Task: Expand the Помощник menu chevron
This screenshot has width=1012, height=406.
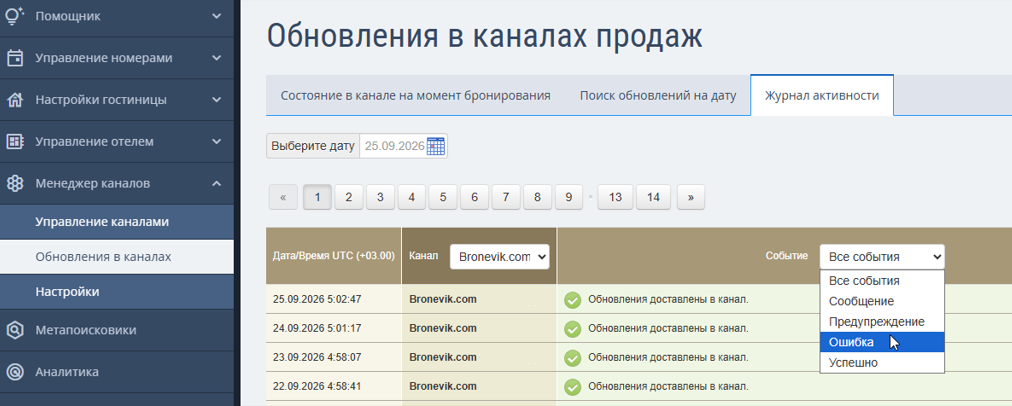Action: pyautogui.click(x=217, y=16)
